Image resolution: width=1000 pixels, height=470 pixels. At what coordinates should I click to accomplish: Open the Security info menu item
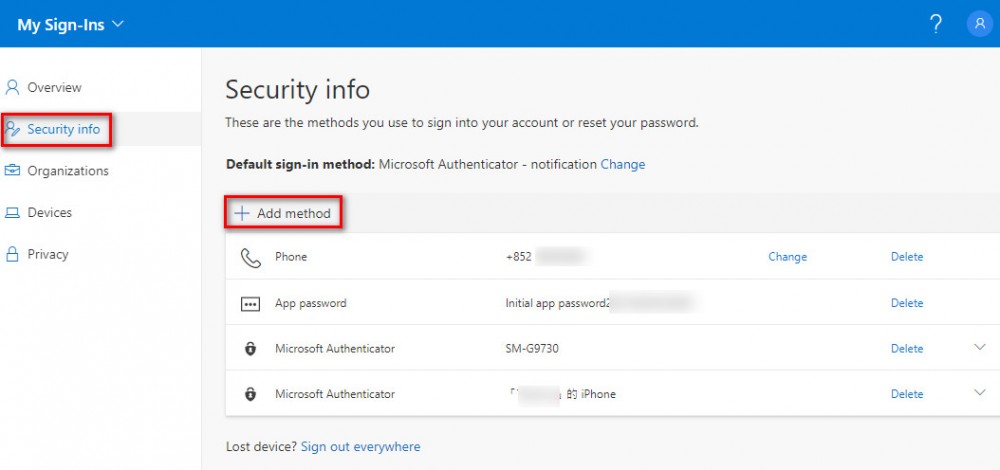[x=63, y=129]
